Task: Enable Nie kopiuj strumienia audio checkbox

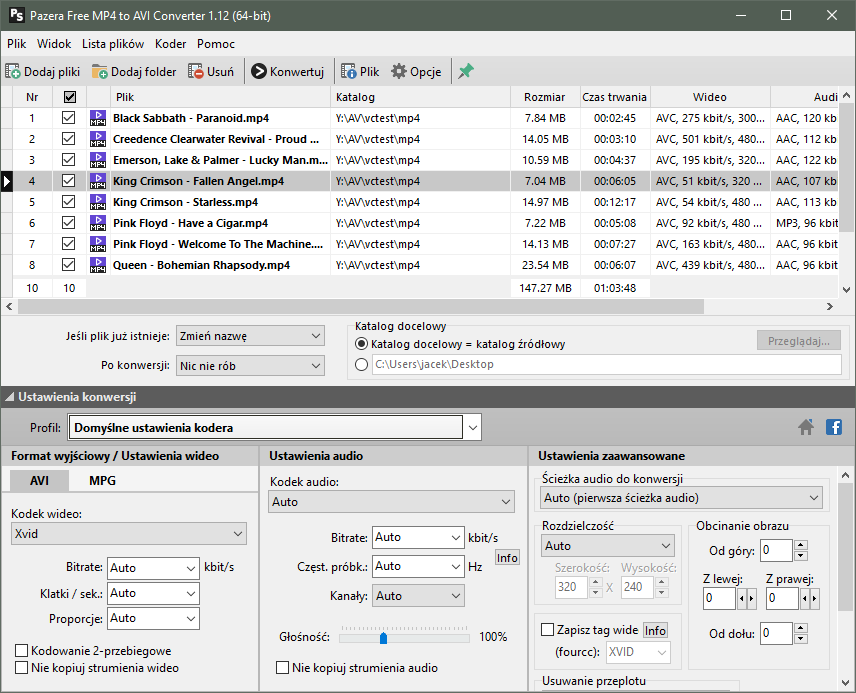Action: pyautogui.click(x=282, y=667)
